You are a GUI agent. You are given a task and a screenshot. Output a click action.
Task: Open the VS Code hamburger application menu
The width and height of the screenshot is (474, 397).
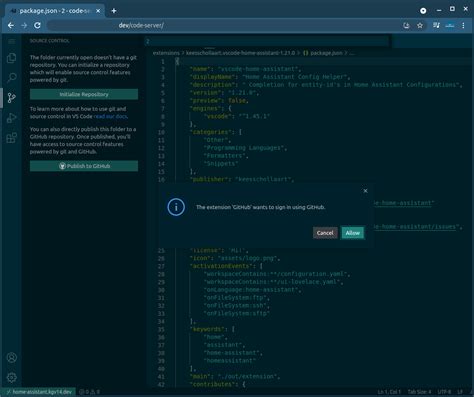[x=12, y=41]
